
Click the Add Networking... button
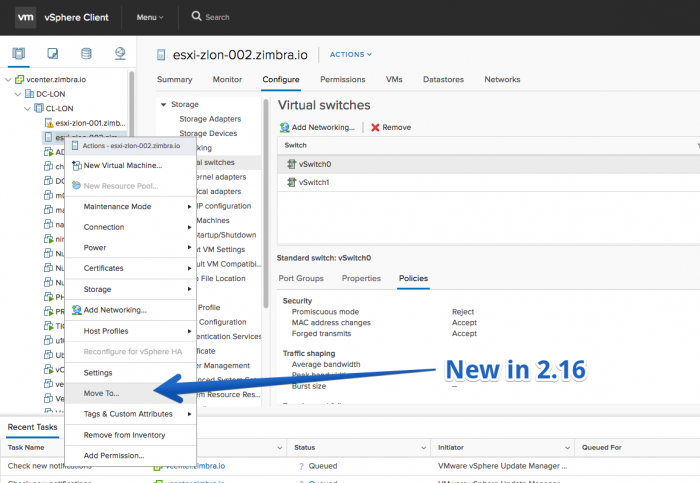(317, 128)
